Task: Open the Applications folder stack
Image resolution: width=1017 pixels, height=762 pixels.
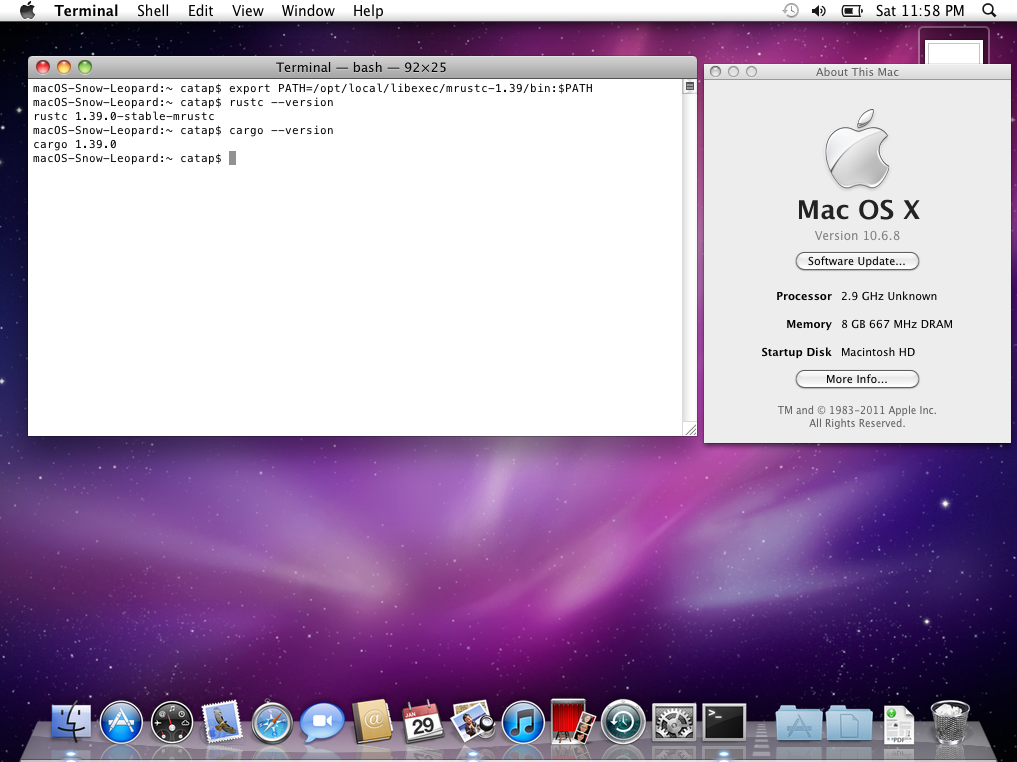Action: point(798,722)
